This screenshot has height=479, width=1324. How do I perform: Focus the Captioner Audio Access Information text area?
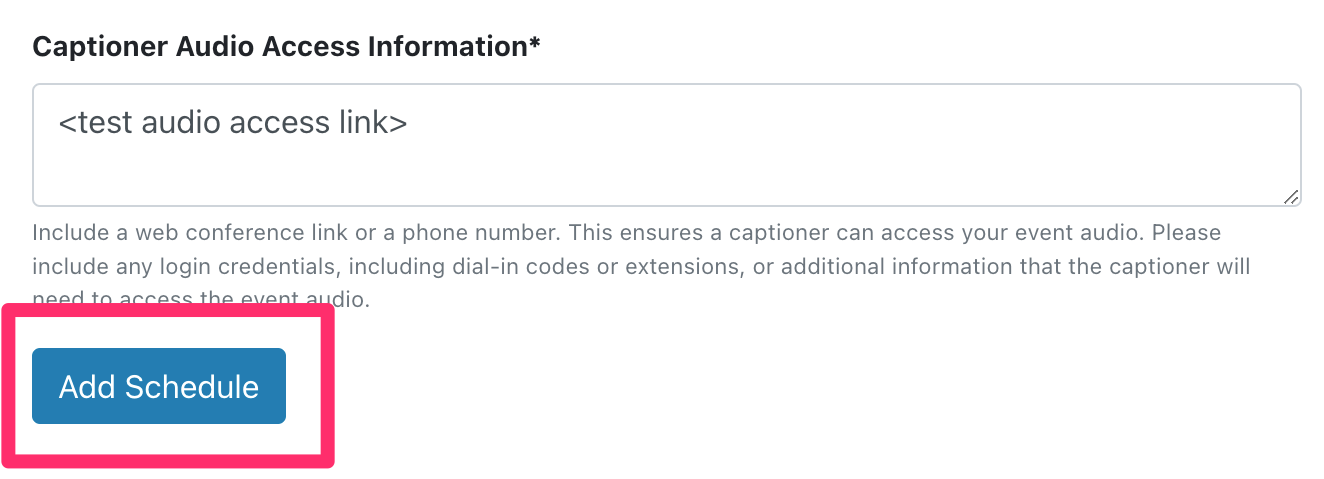[x=666, y=145]
